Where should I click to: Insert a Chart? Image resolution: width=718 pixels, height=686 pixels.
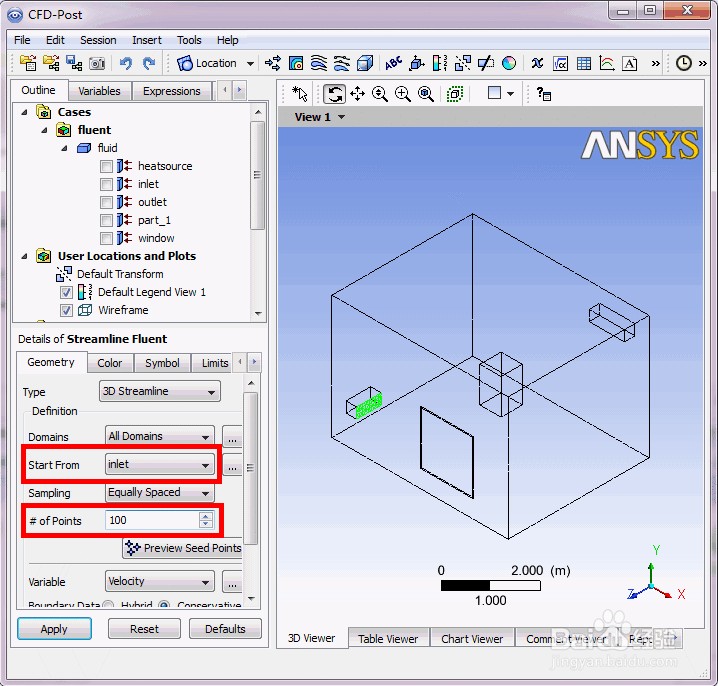[607, 63]
